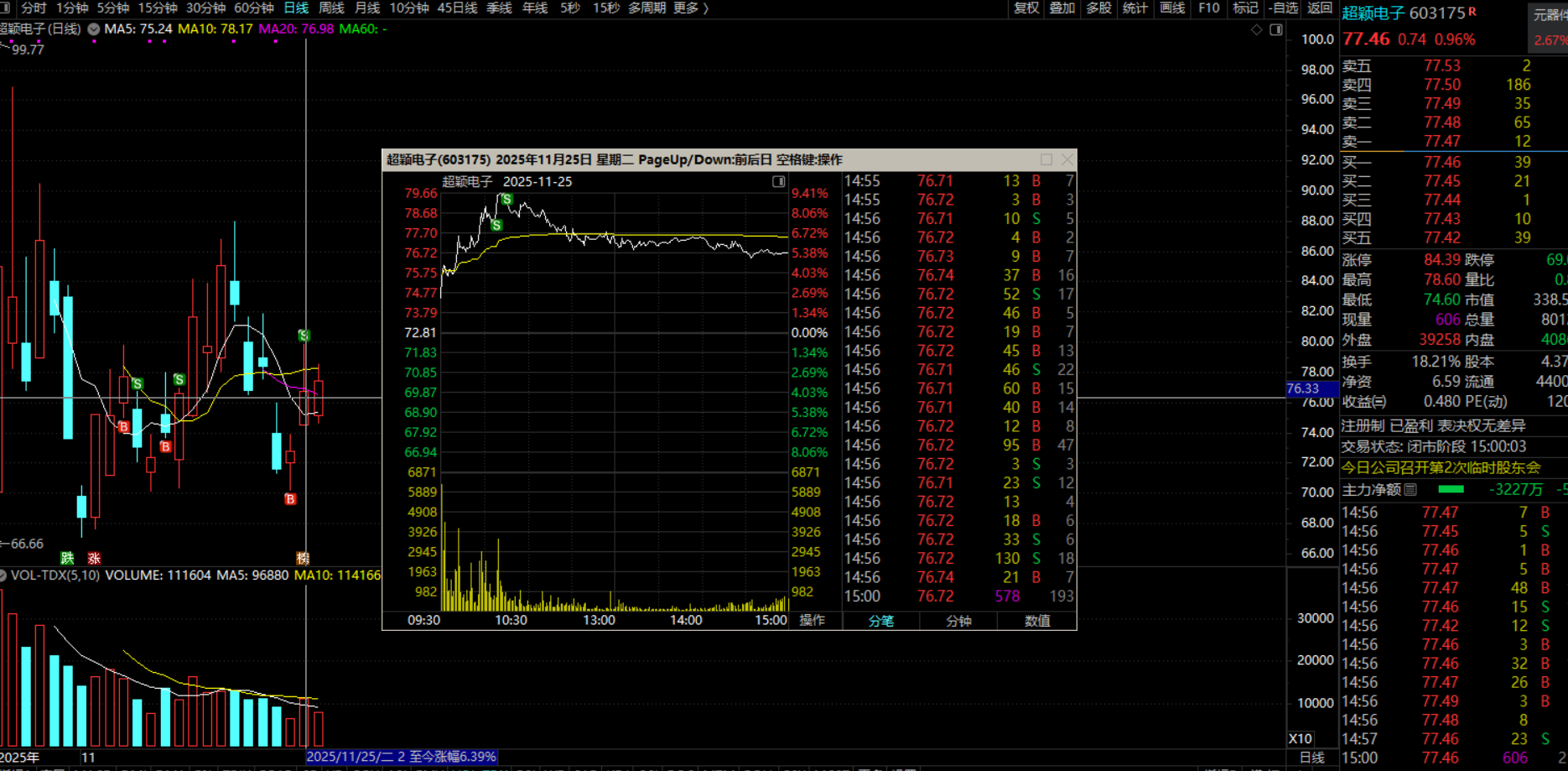Remove stock via -自选 button
1568x771 pixels.
pos(1284,8)
